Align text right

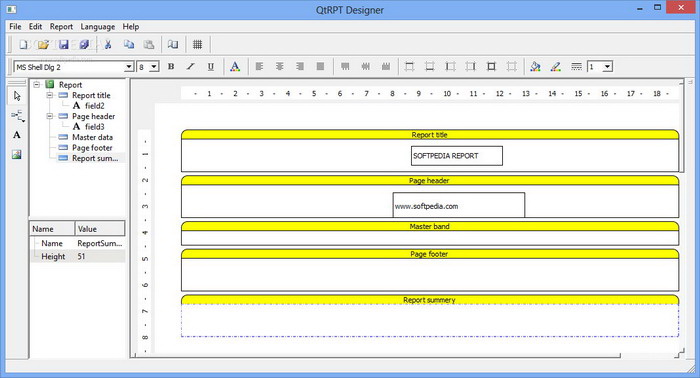pos(300,66)
